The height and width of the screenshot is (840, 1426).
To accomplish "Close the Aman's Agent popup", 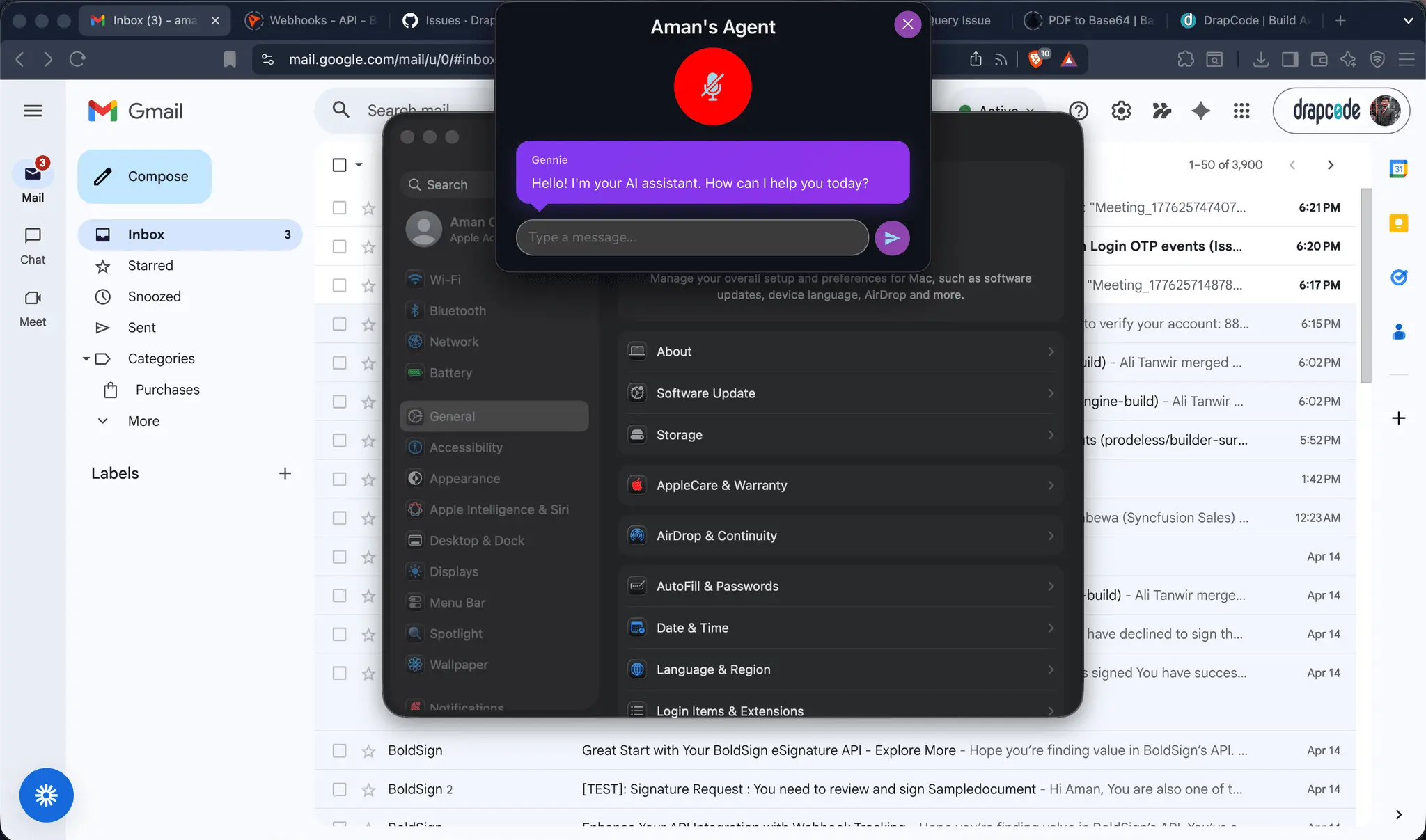I will [907, 24].
